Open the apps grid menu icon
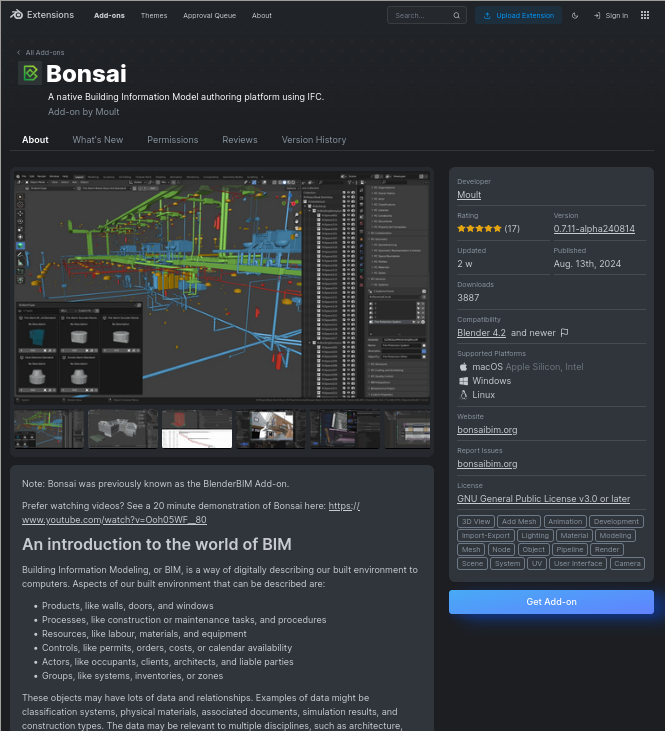665x731 pixels. click(x=644, y=15)
